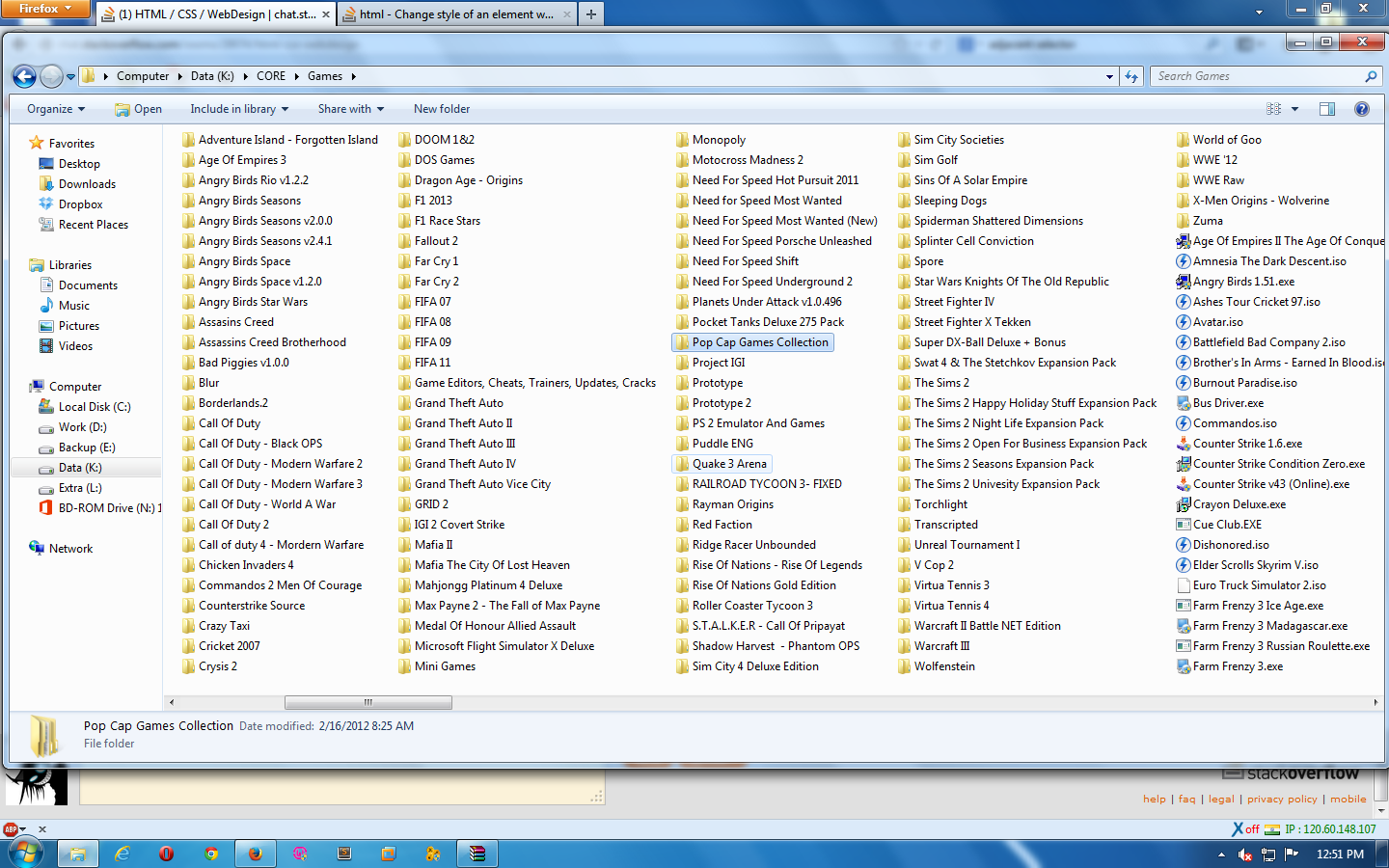Viewport: 1389px width, 868px height.
Task: Click the mobile footer link
Action: click(x=1348, y=799)
